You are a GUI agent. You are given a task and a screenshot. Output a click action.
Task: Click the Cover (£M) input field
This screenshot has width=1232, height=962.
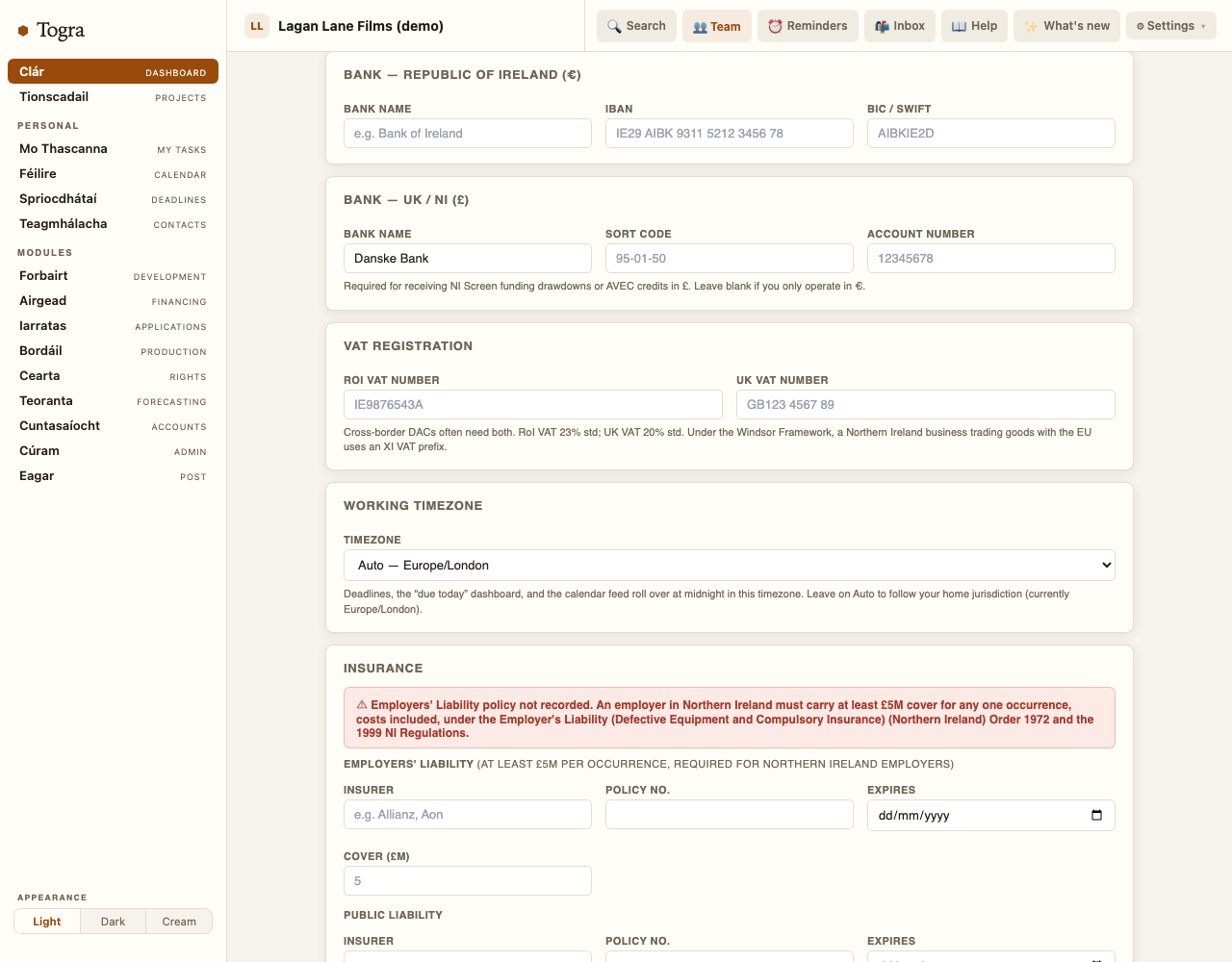click(468, 881)
